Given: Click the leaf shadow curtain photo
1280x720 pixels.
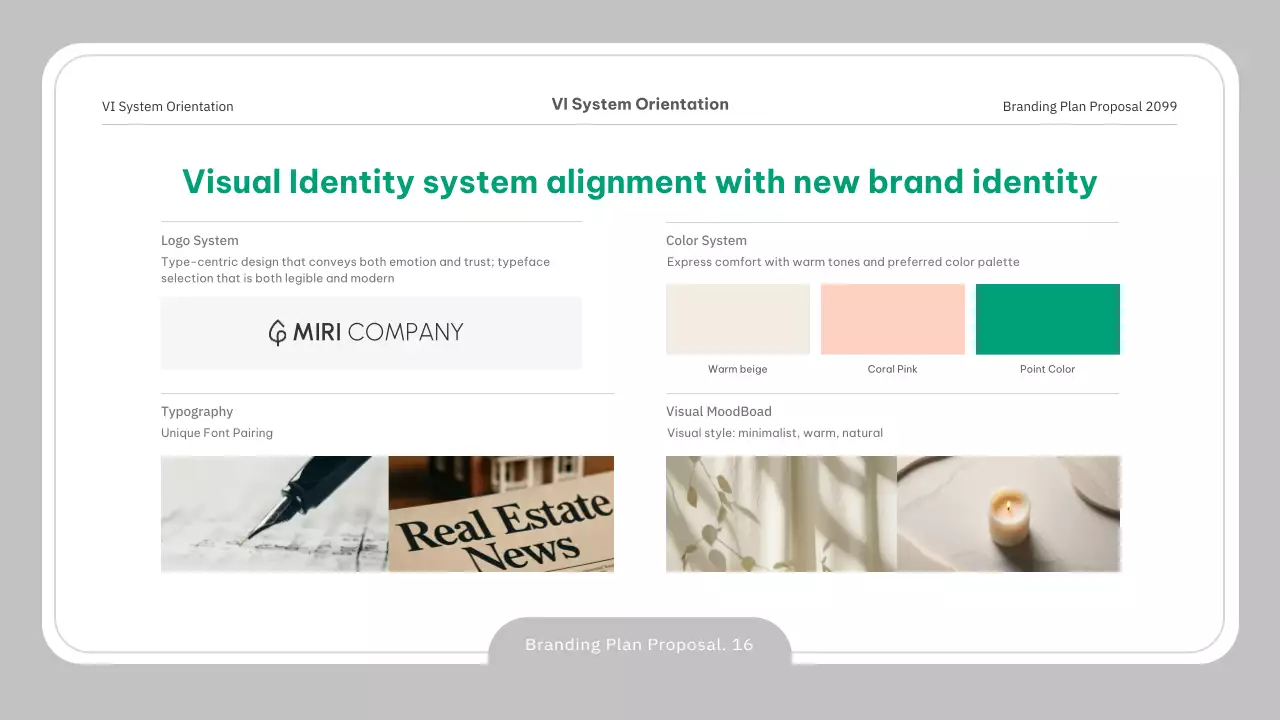Looking at the screenshot, I should click(x=781, y=514).
